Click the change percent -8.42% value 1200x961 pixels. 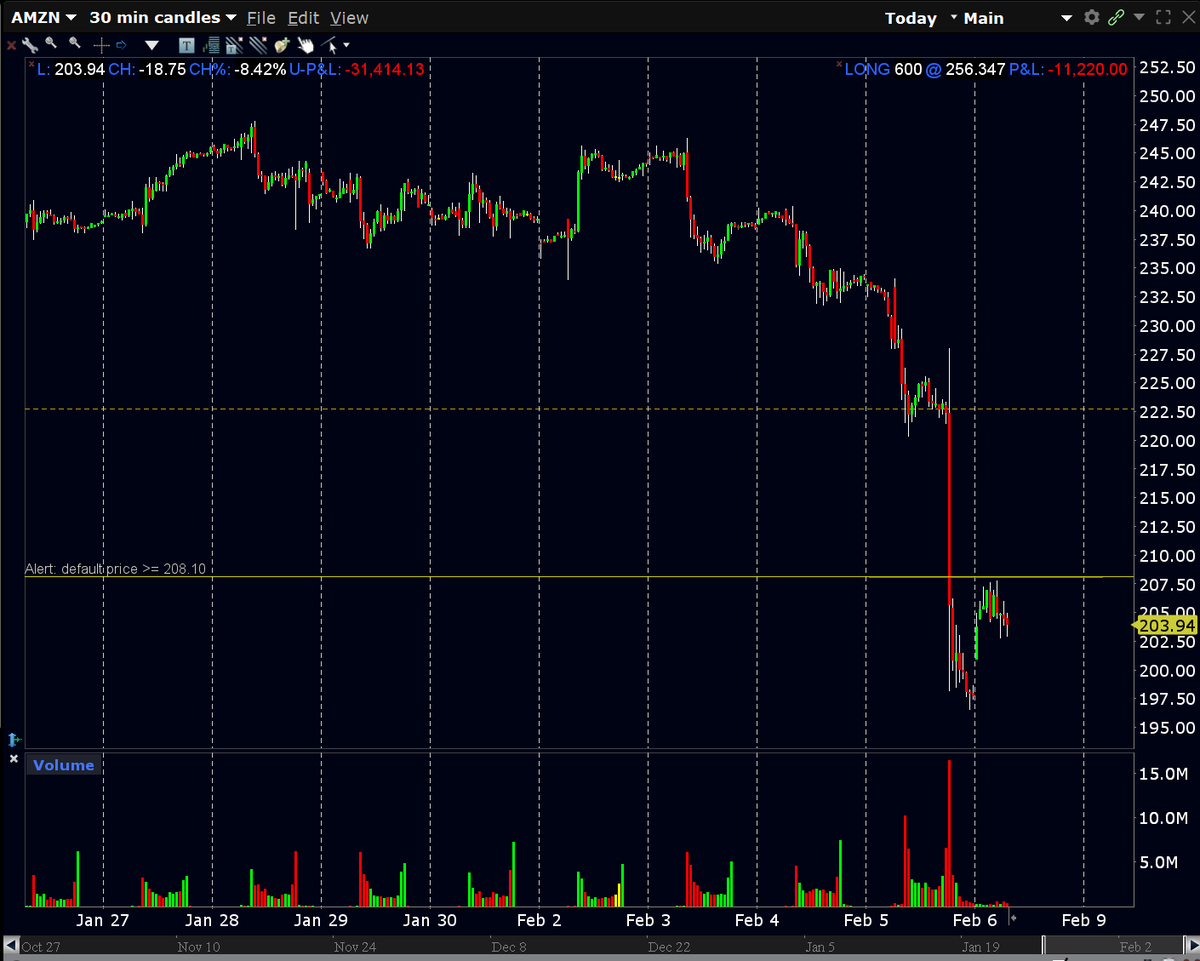pos(259,69)
